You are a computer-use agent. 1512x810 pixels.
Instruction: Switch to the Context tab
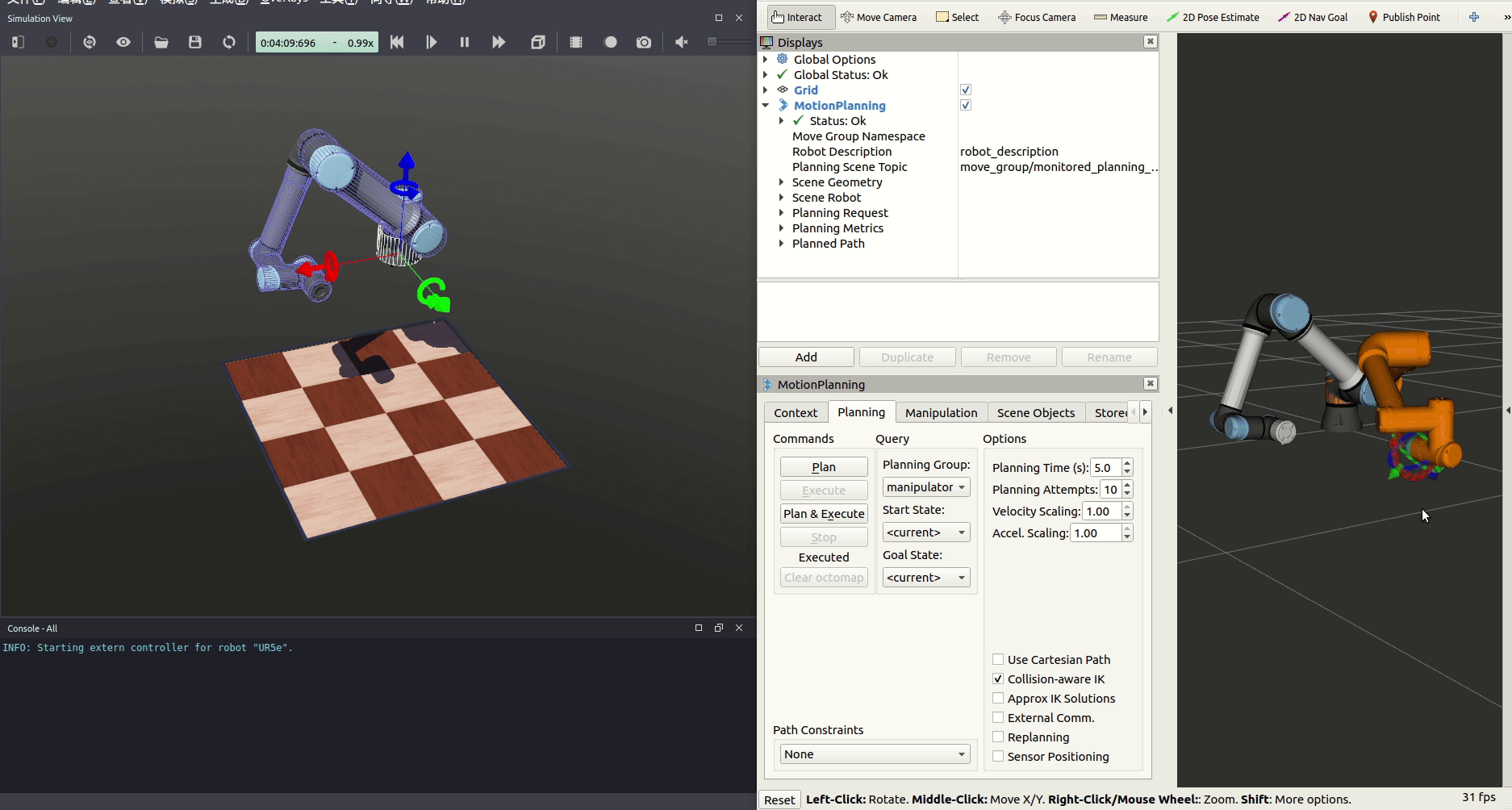tap(796, 412)
